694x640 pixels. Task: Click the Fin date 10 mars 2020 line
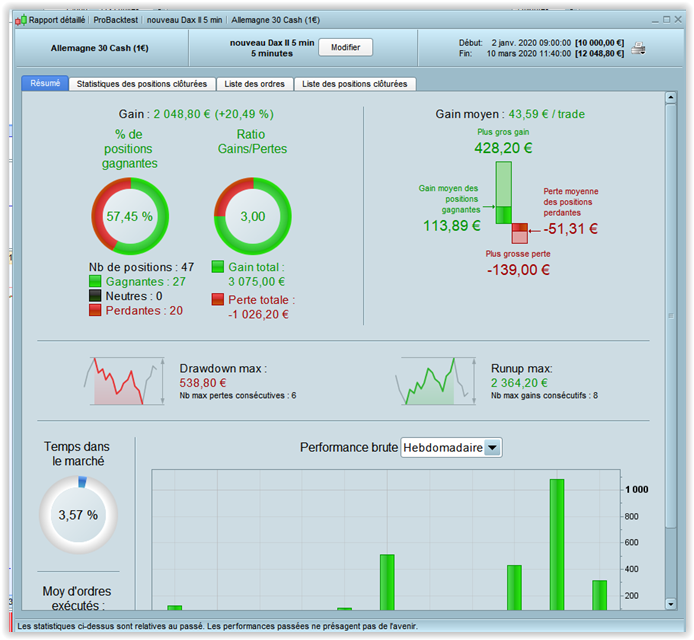(x=541, y=53)
